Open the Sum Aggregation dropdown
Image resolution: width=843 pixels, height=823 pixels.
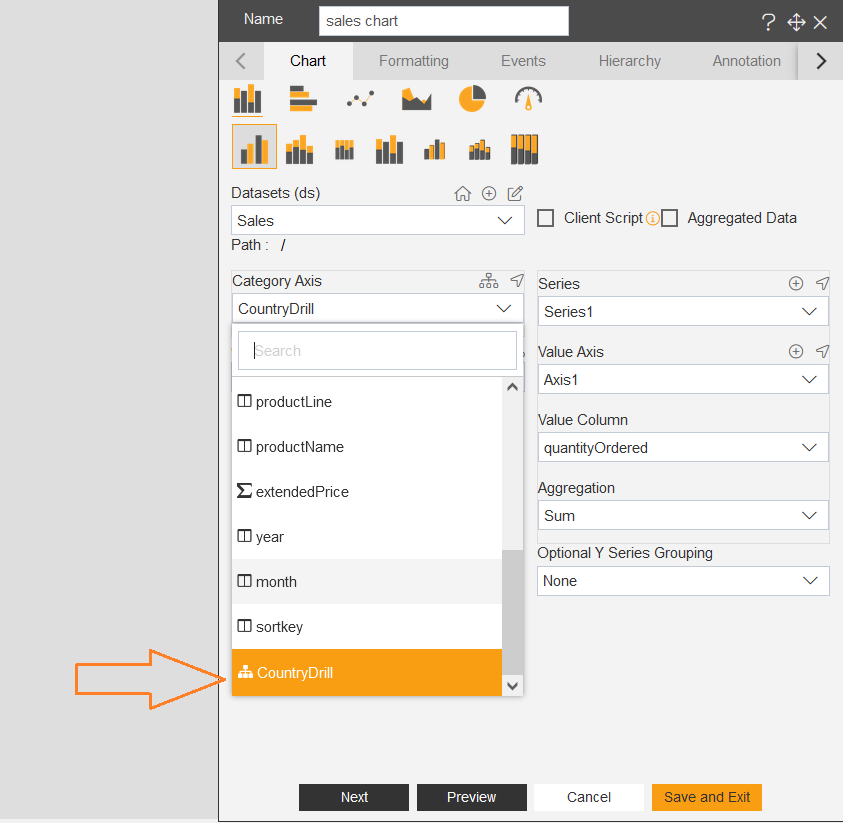[683, 516]
